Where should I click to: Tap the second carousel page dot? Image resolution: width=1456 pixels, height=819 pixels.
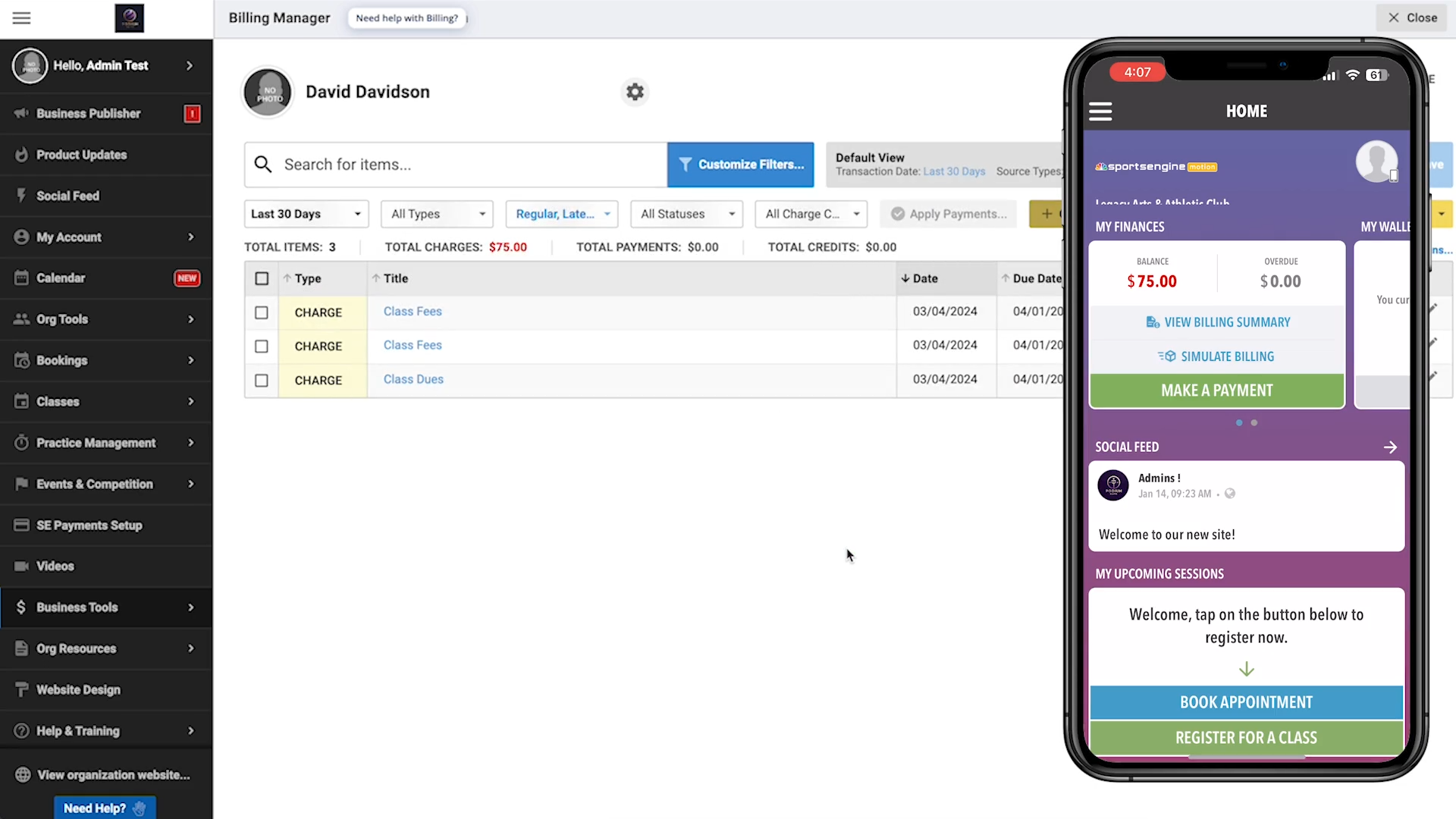tap(1254, 423)
